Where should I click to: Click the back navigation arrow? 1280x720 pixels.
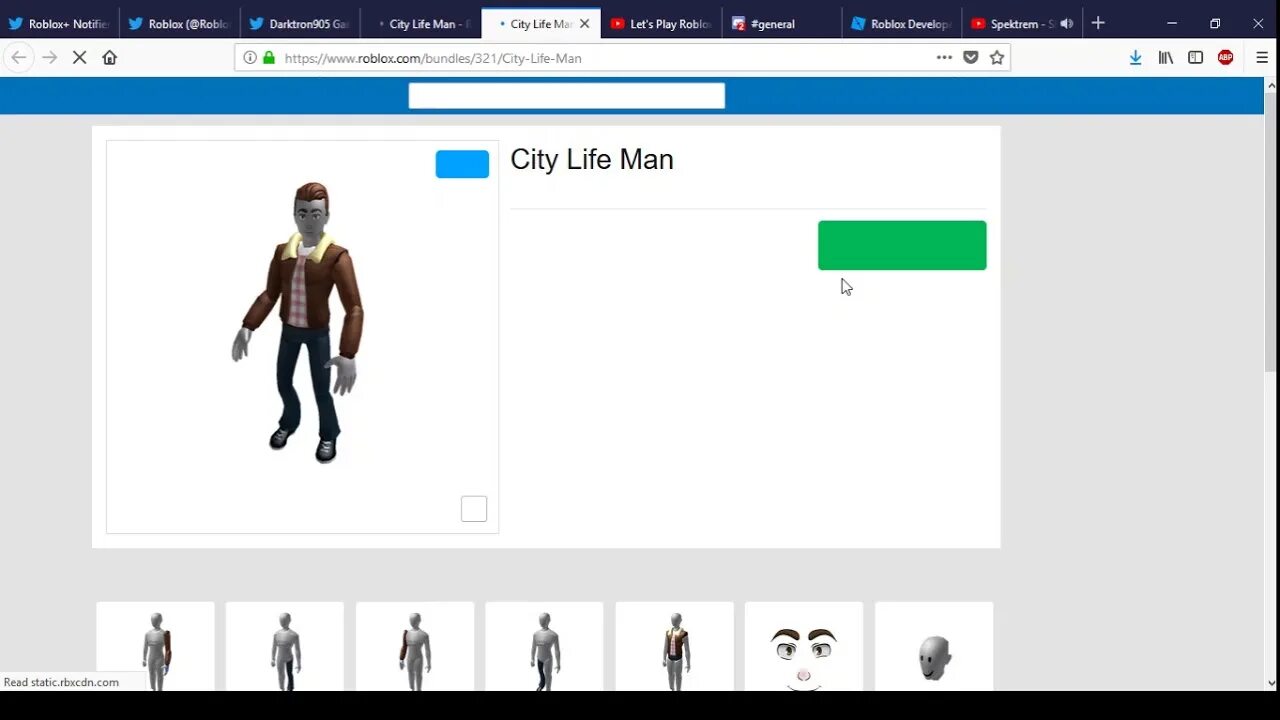coord(18,57)
